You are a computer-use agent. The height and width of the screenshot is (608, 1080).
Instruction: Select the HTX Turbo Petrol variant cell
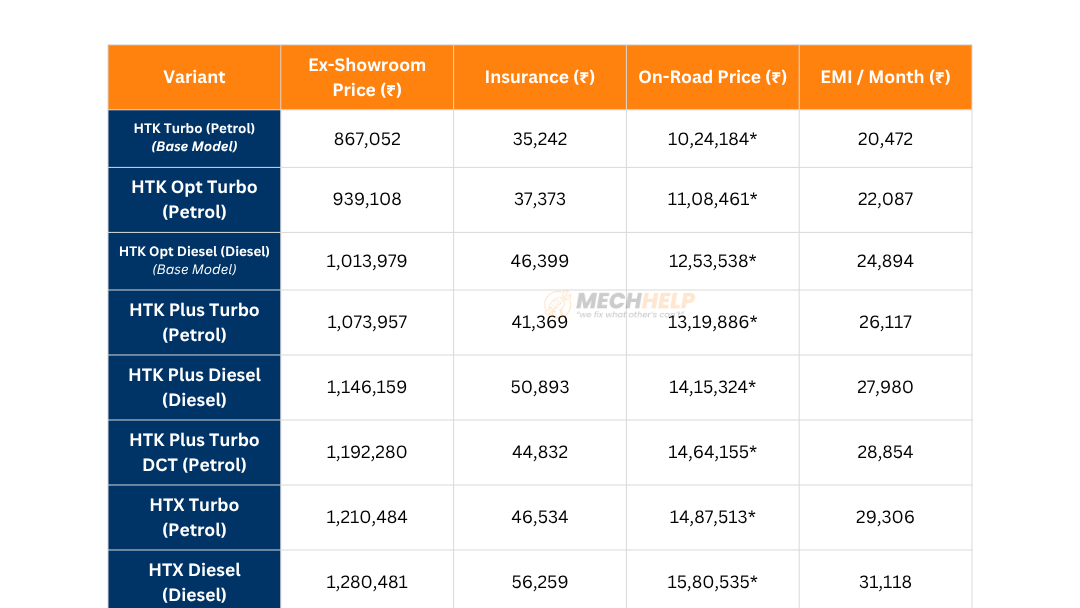[193, 517]
